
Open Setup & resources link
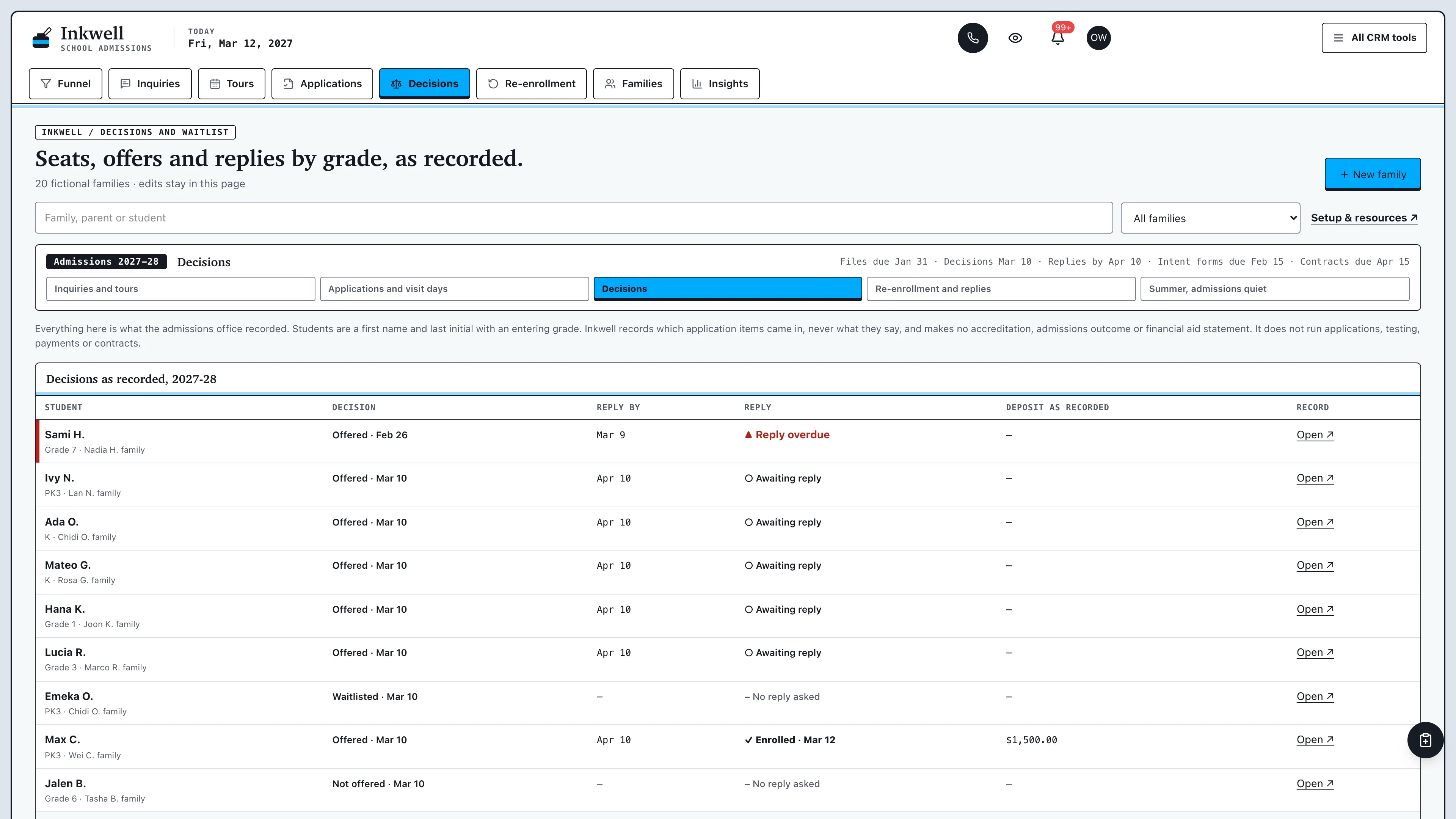click(x=1364, y=218)
